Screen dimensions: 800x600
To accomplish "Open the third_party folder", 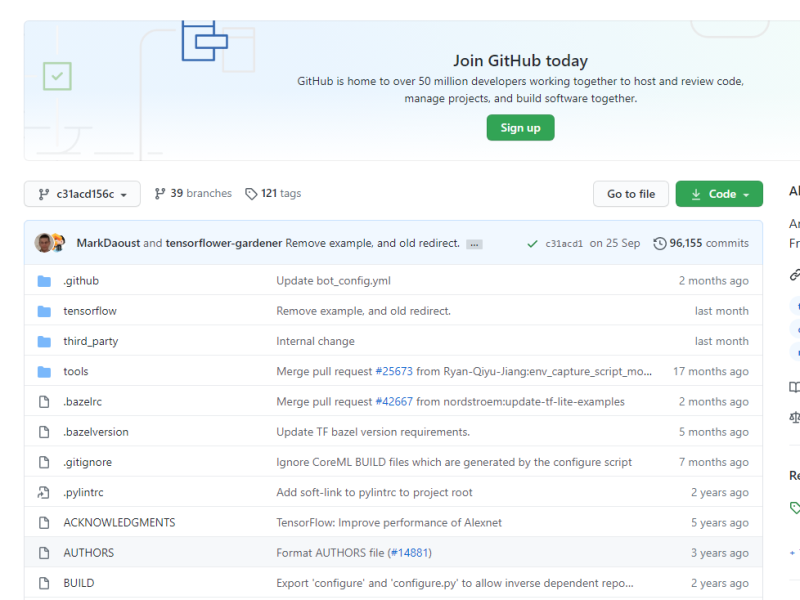I will coord(90,341).
